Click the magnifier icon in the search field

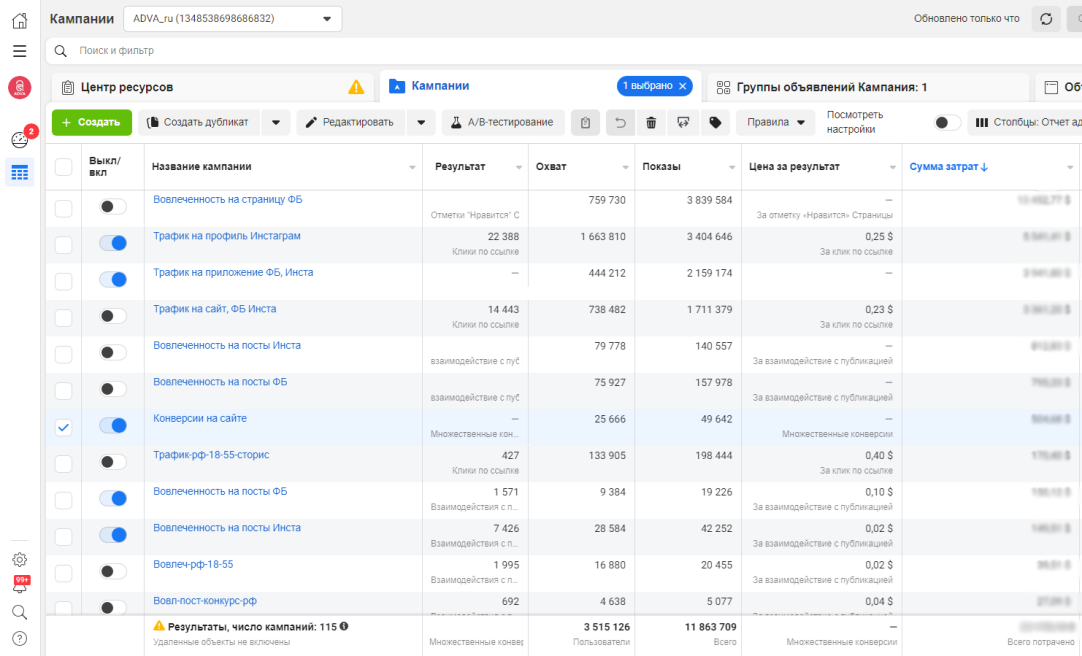point(61,51)
